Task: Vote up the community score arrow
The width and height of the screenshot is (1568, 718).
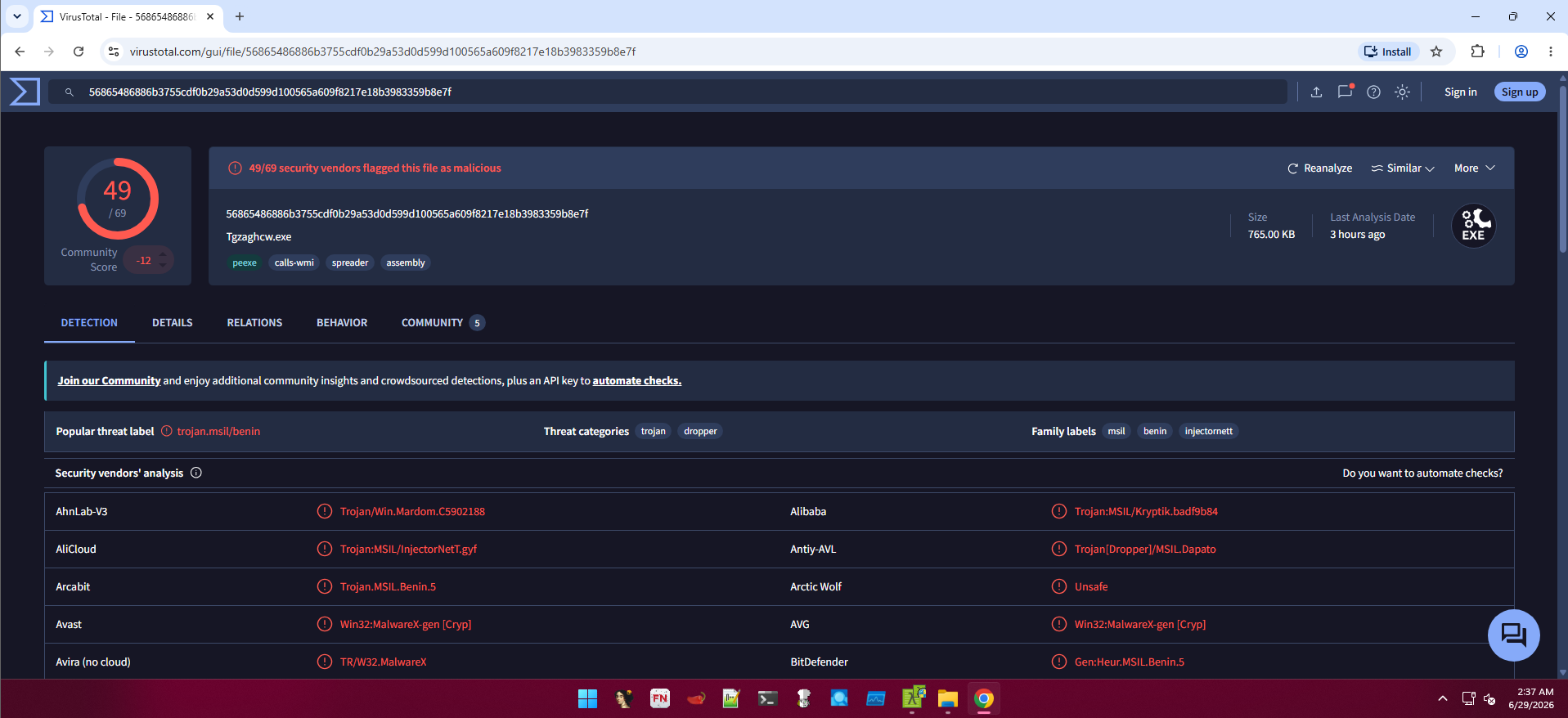Action: (163, 254)
